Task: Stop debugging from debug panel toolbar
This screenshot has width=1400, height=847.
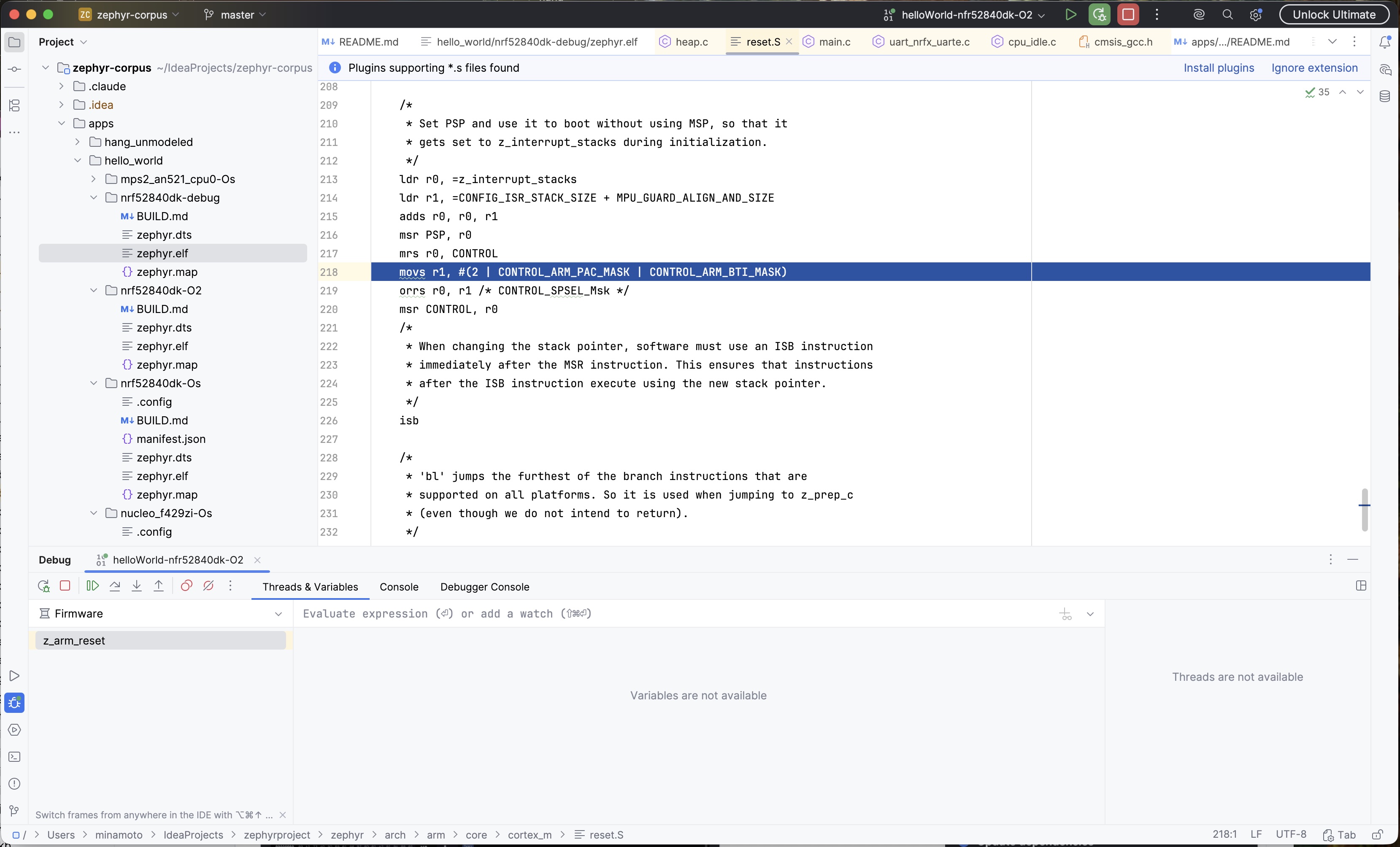Action: [x=65, y=585]
